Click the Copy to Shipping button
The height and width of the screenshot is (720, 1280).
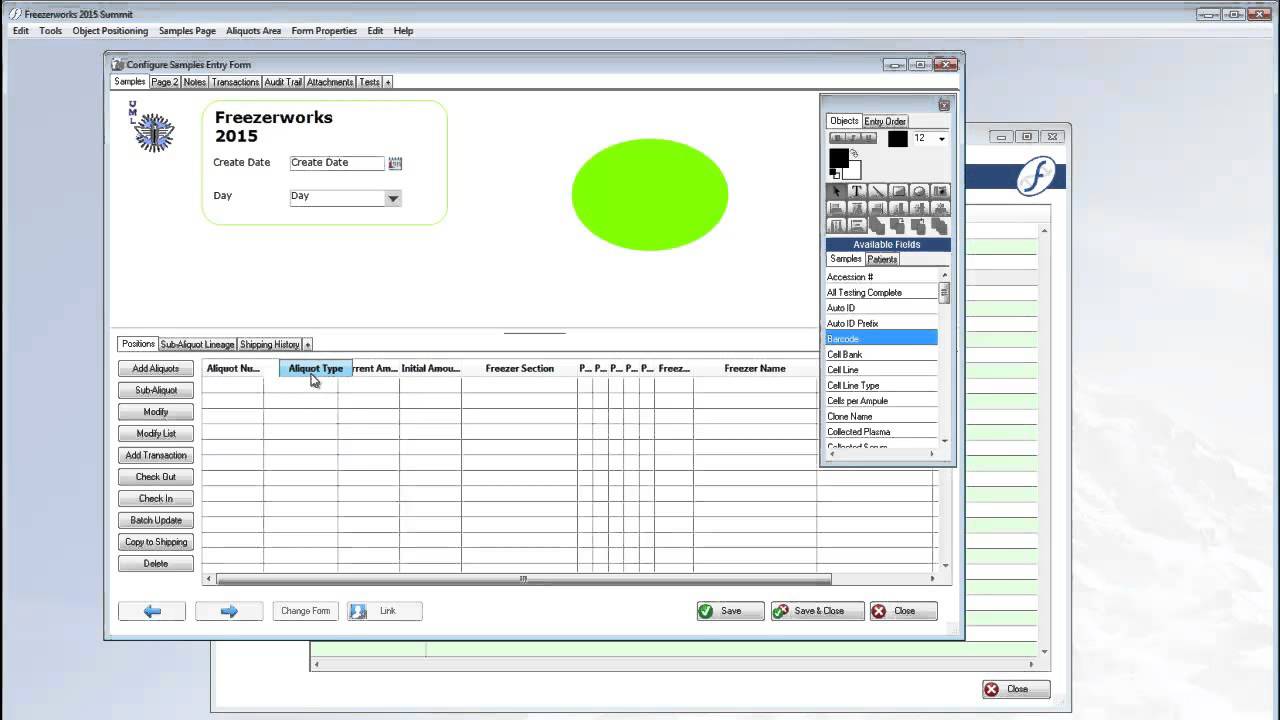(156, 542)
